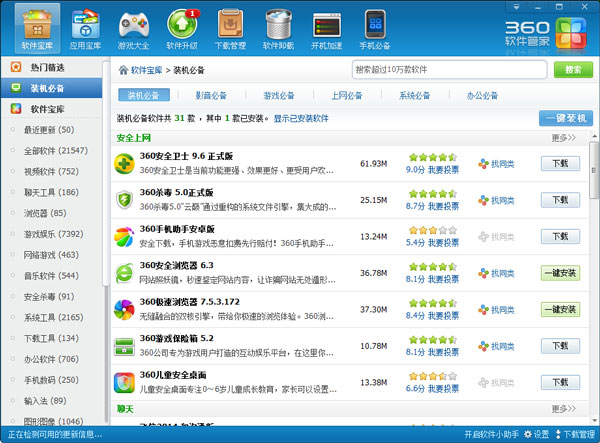Image resolution: width=600 pixels, height=443 pixels.
Task: Expand 更多>> for 安全上网 section
Action: (x=563, y=138)
